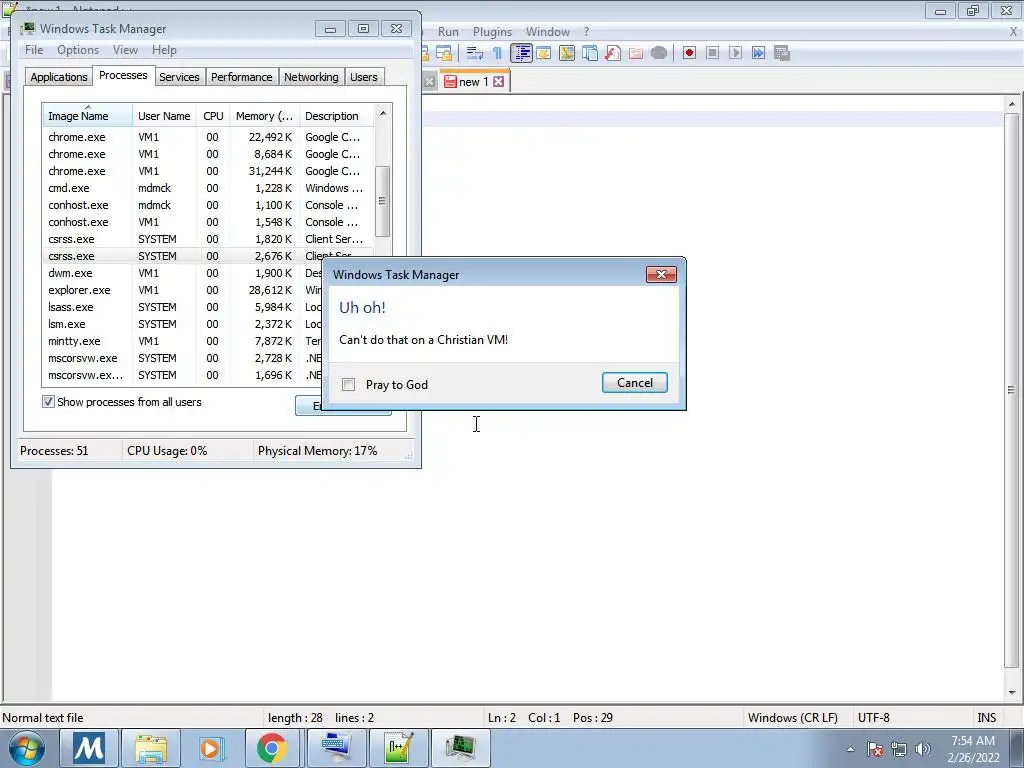Show hidden tray icons arrow
This screenshot has height=768, width=1024.
coord(850,749)
